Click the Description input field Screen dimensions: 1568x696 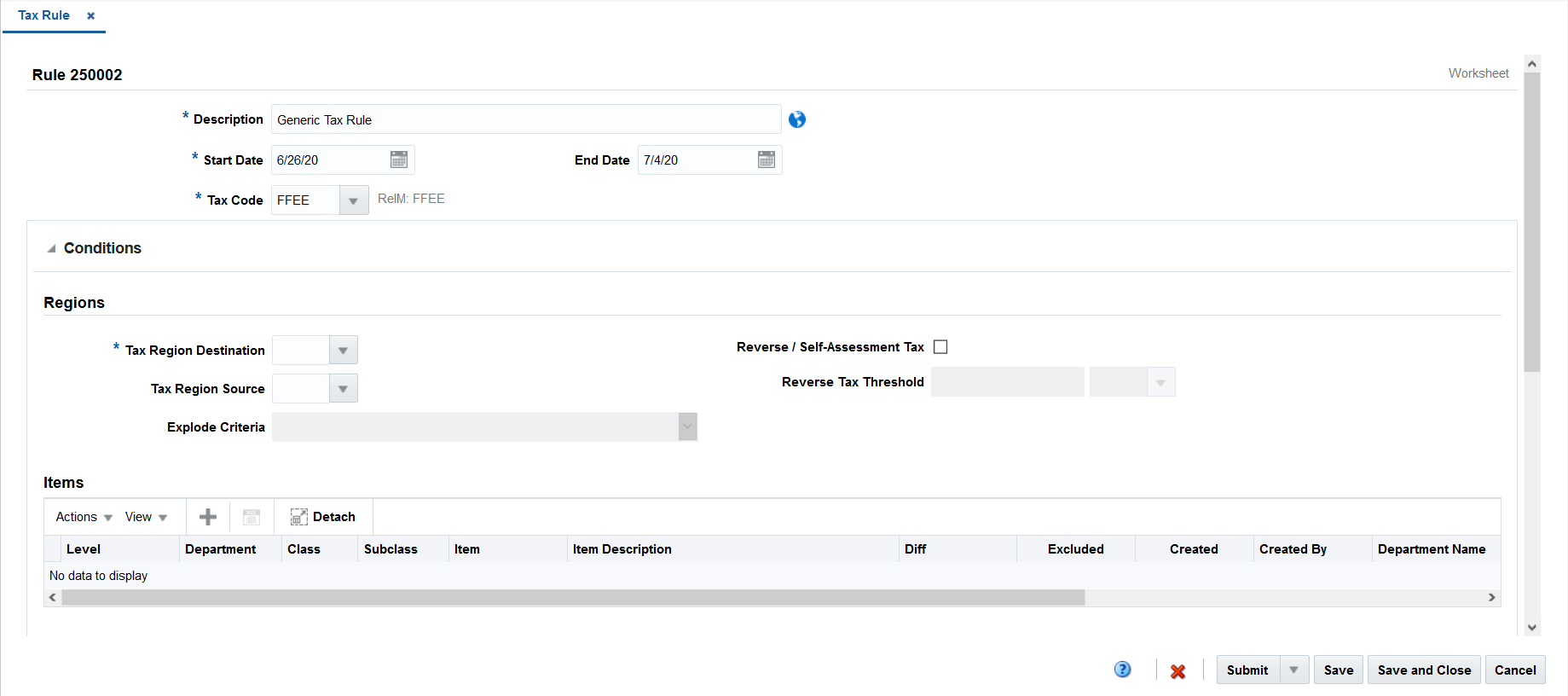(x=526, y=119)
